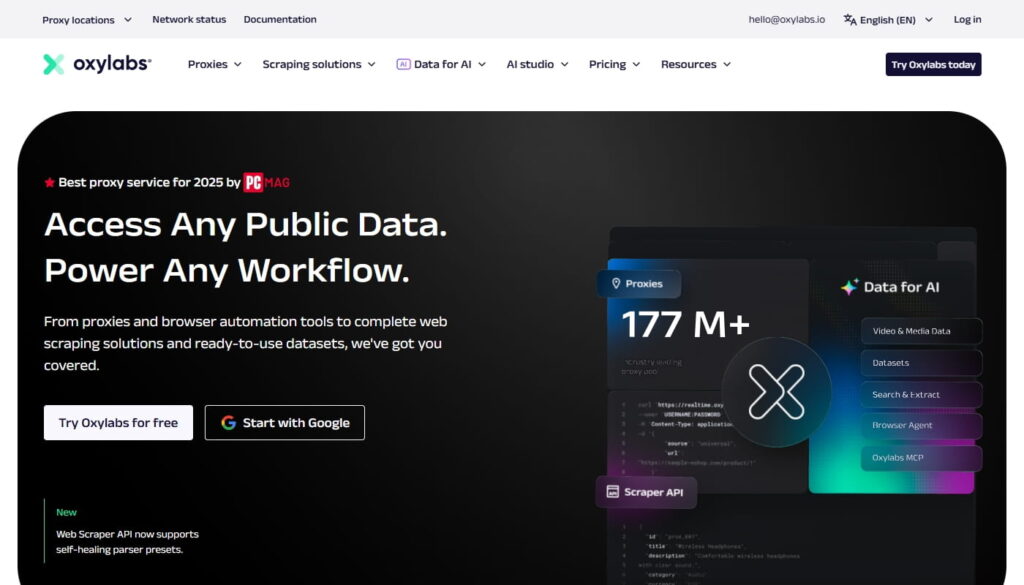Open the Proxies navigation menu
This screenshot has height=585, width=1024.
[214, 64]
